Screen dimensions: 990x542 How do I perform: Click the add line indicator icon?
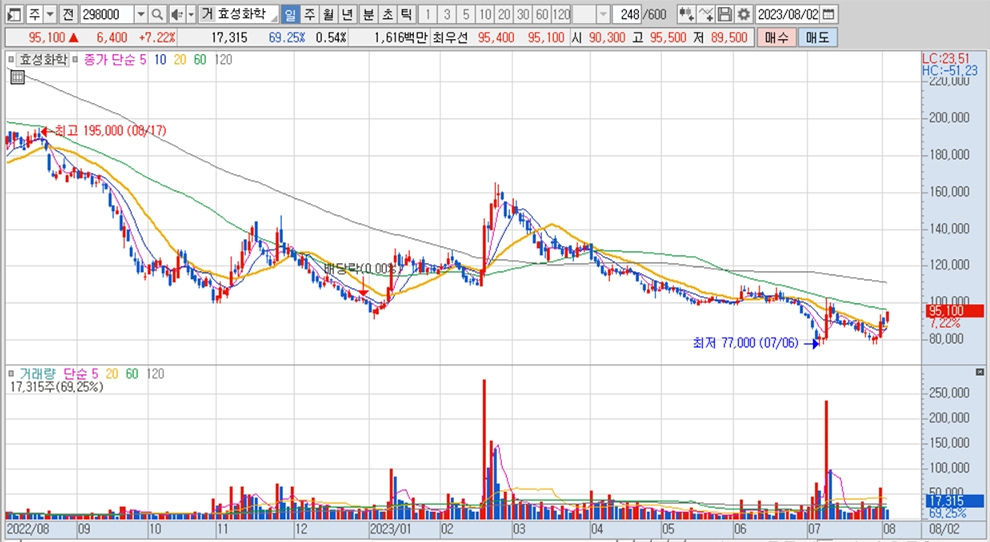(x=706, y=15)
